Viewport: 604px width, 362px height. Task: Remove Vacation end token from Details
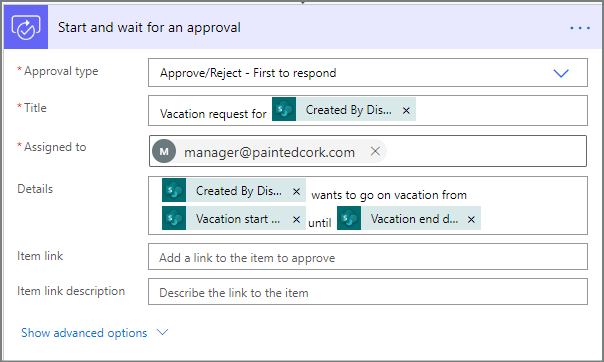pyautogui.click(x=471, y=220)
